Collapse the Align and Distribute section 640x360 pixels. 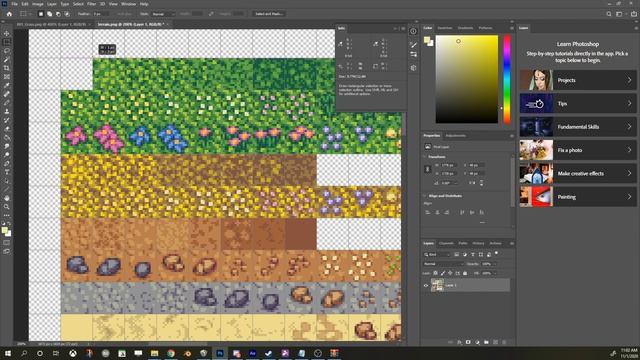424,196
